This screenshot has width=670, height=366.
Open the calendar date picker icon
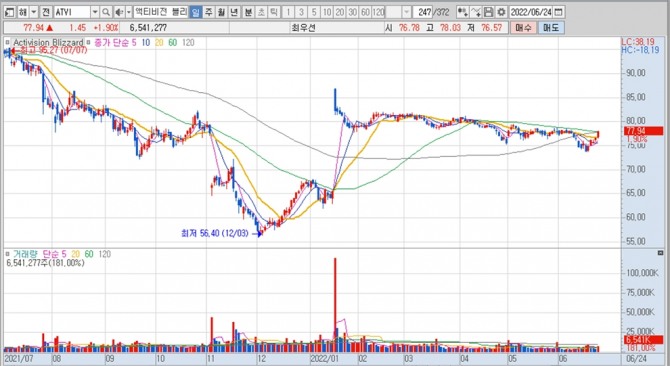(558, 12)
